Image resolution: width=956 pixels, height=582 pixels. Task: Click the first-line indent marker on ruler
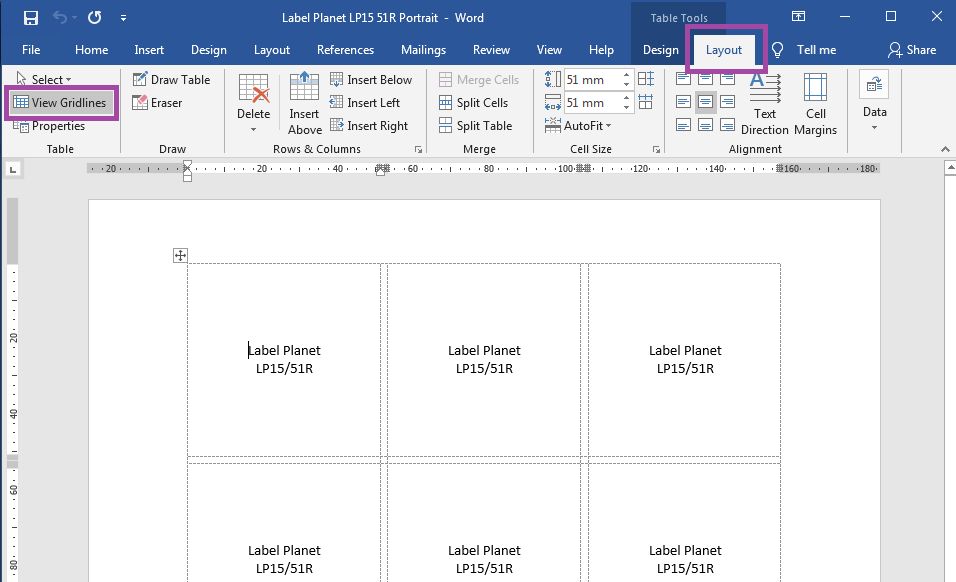pyautogui.click(x=187, y=165)
